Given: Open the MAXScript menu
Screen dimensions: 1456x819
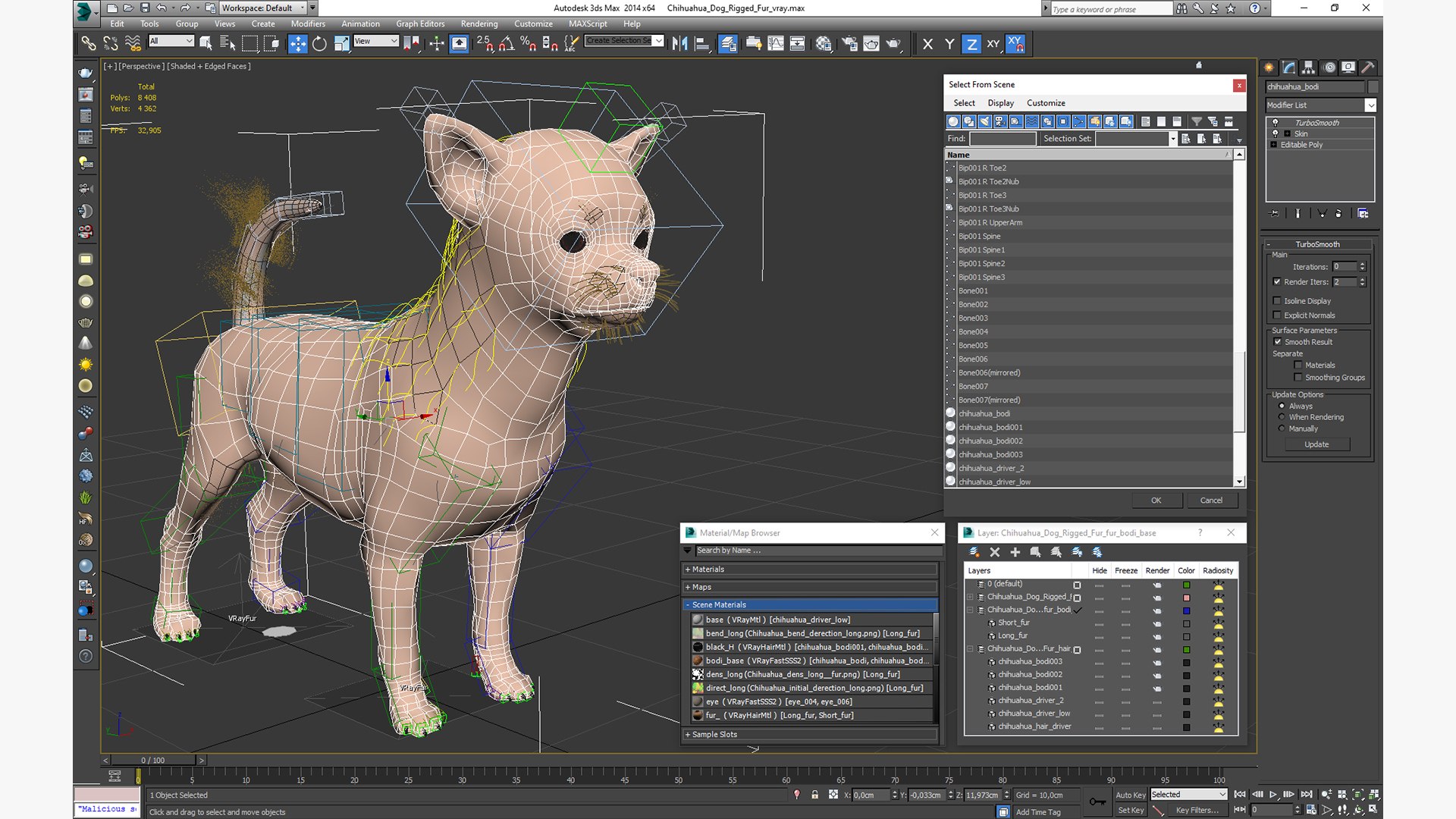Looking at the screenshot, I should (x=588, y=24).
